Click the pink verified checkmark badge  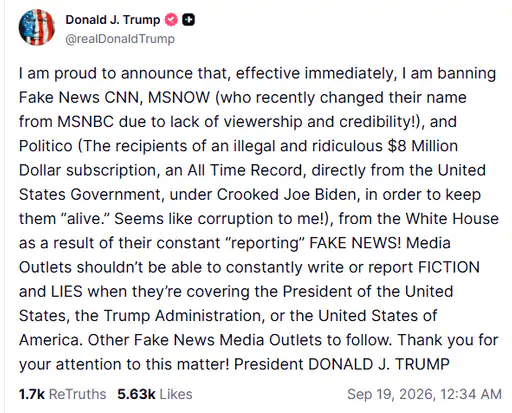coord(171,20)
